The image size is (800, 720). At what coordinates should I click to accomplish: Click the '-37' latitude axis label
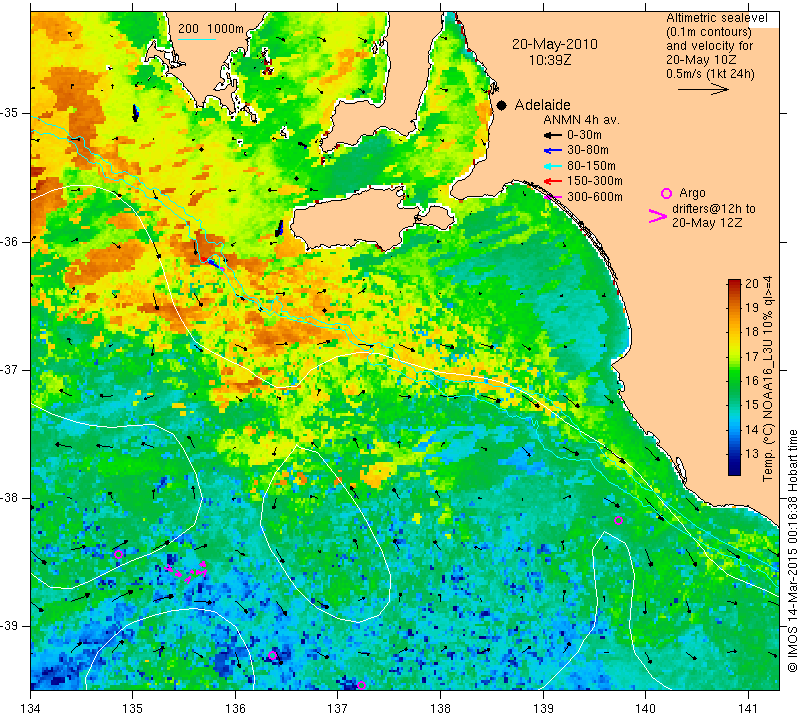[10, 369]
